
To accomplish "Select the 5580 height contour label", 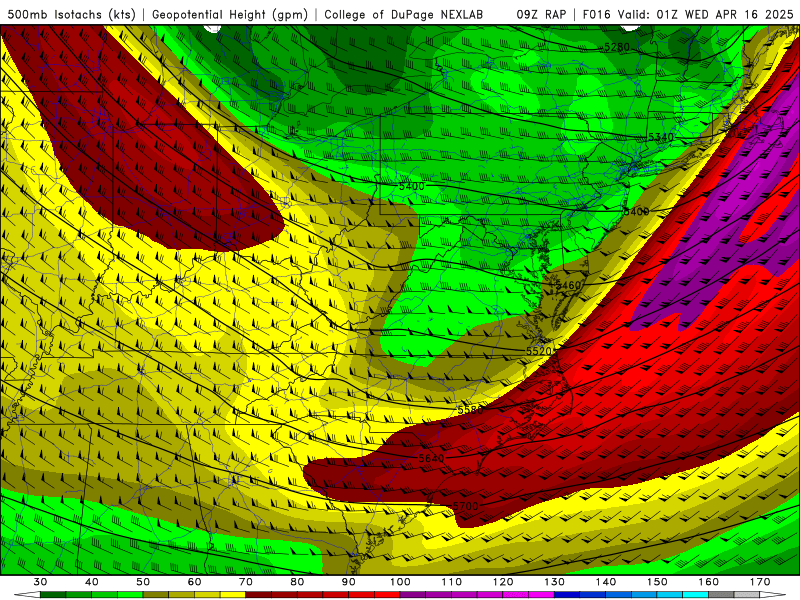I will [470, 410].
